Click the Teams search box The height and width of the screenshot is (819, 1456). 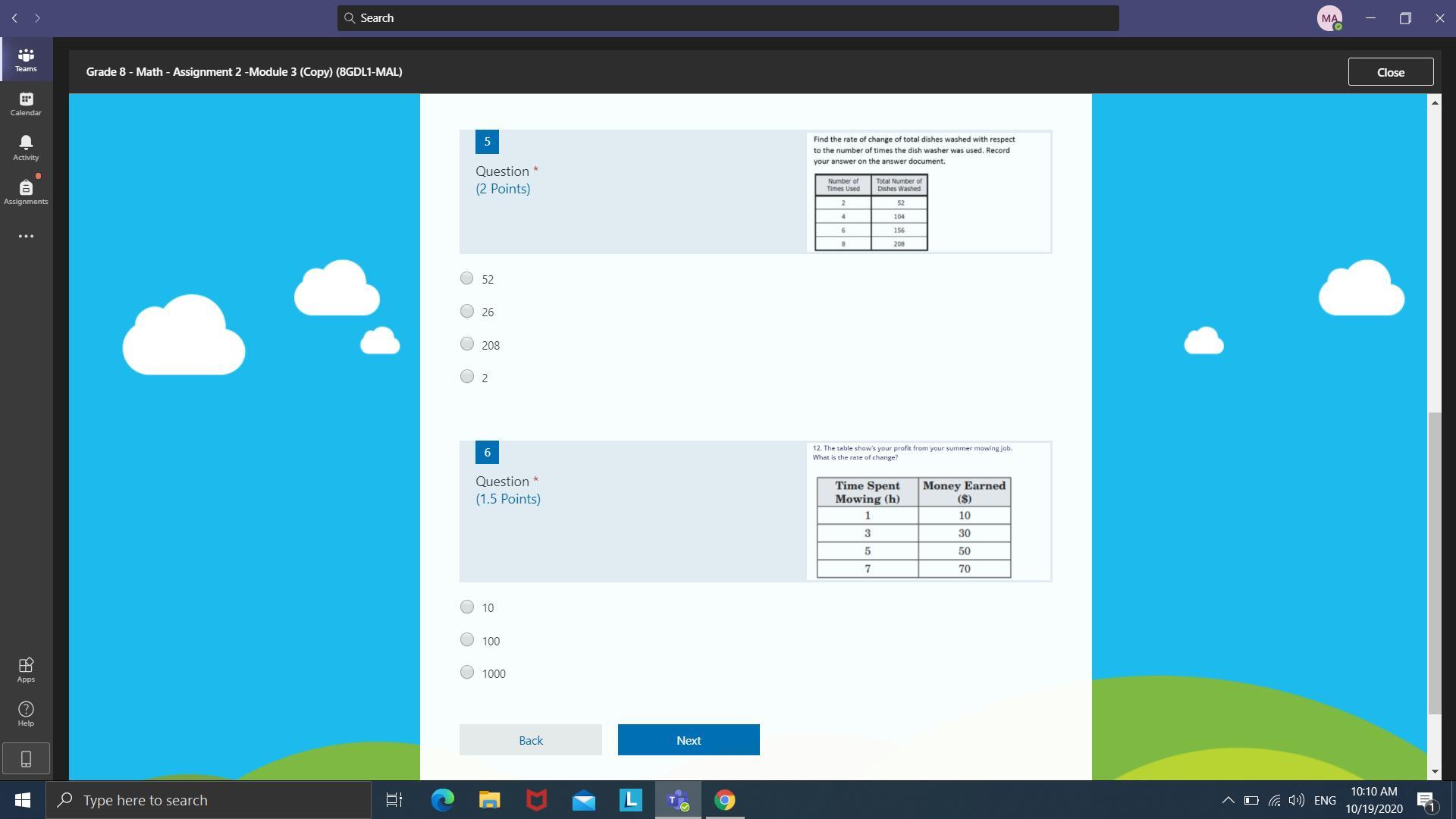coord(728,18)
